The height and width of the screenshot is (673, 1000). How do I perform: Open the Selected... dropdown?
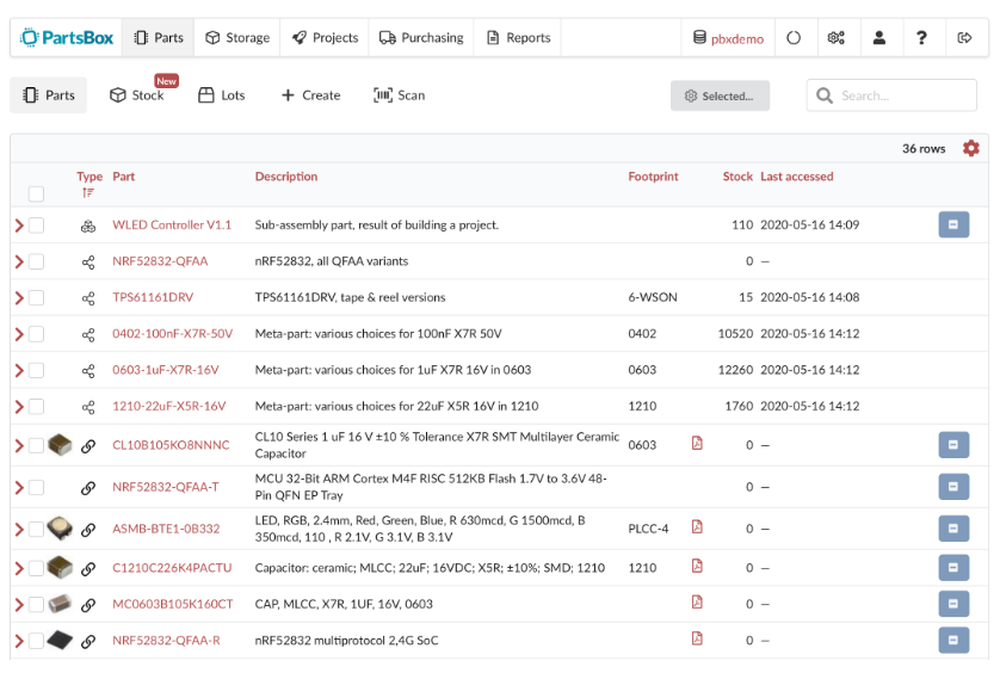[x=720, y=95]
